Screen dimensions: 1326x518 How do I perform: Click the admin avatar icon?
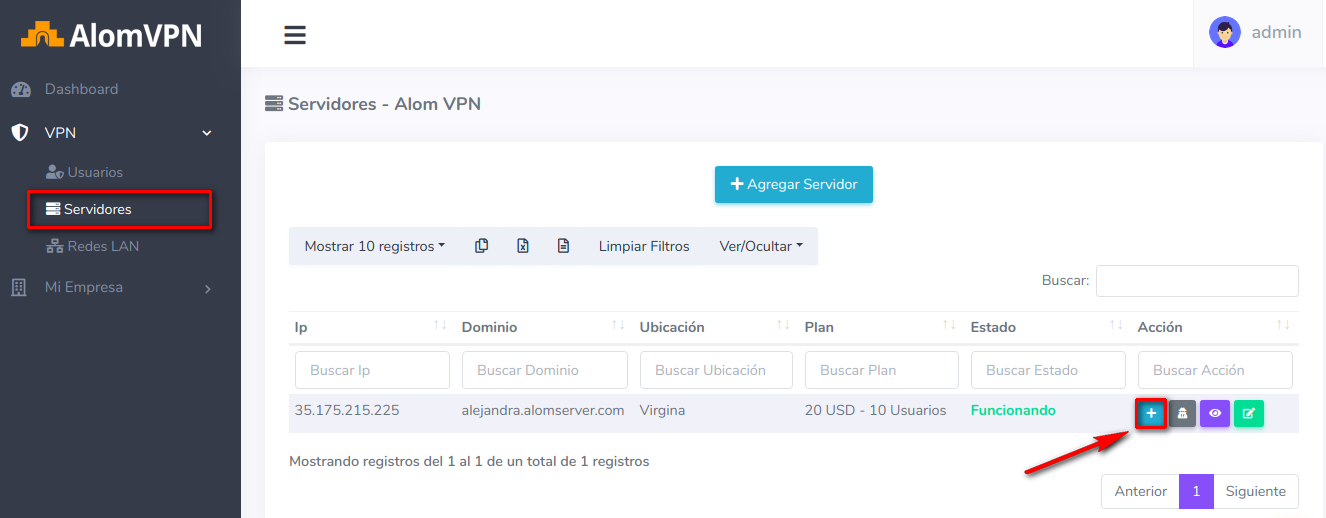1224,33
